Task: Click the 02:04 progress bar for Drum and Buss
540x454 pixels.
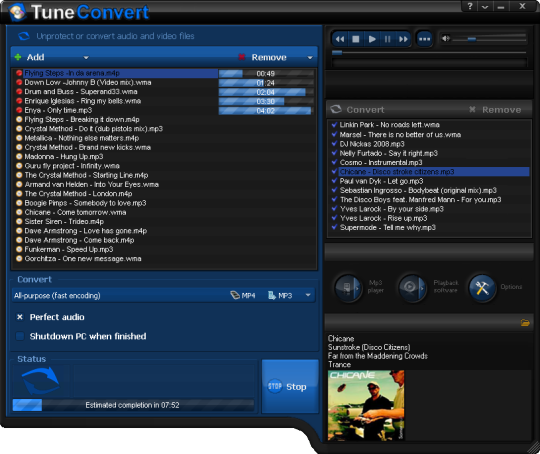Action: [x=266, y=92]
